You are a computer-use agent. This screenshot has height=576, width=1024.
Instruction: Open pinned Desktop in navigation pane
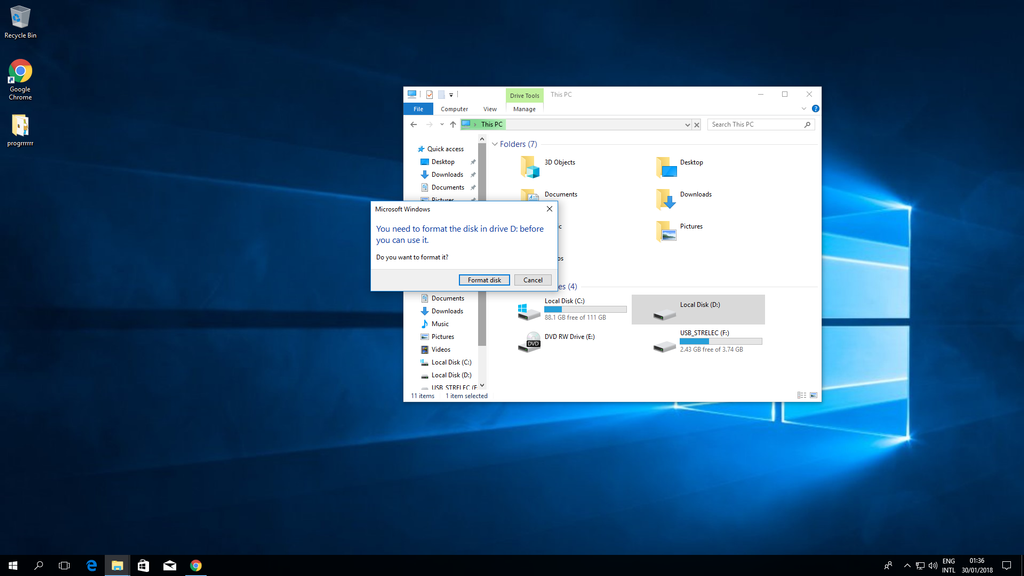443,162
